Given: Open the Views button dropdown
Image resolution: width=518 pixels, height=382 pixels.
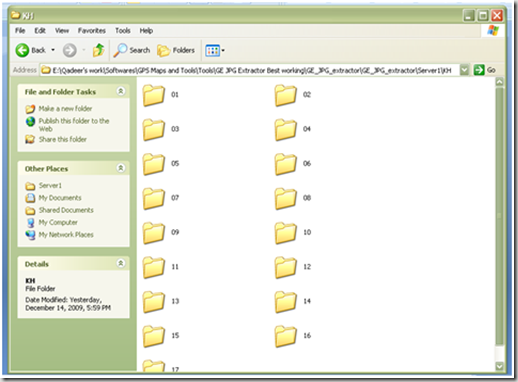Looking at the screenshot, I should [215, 51].
